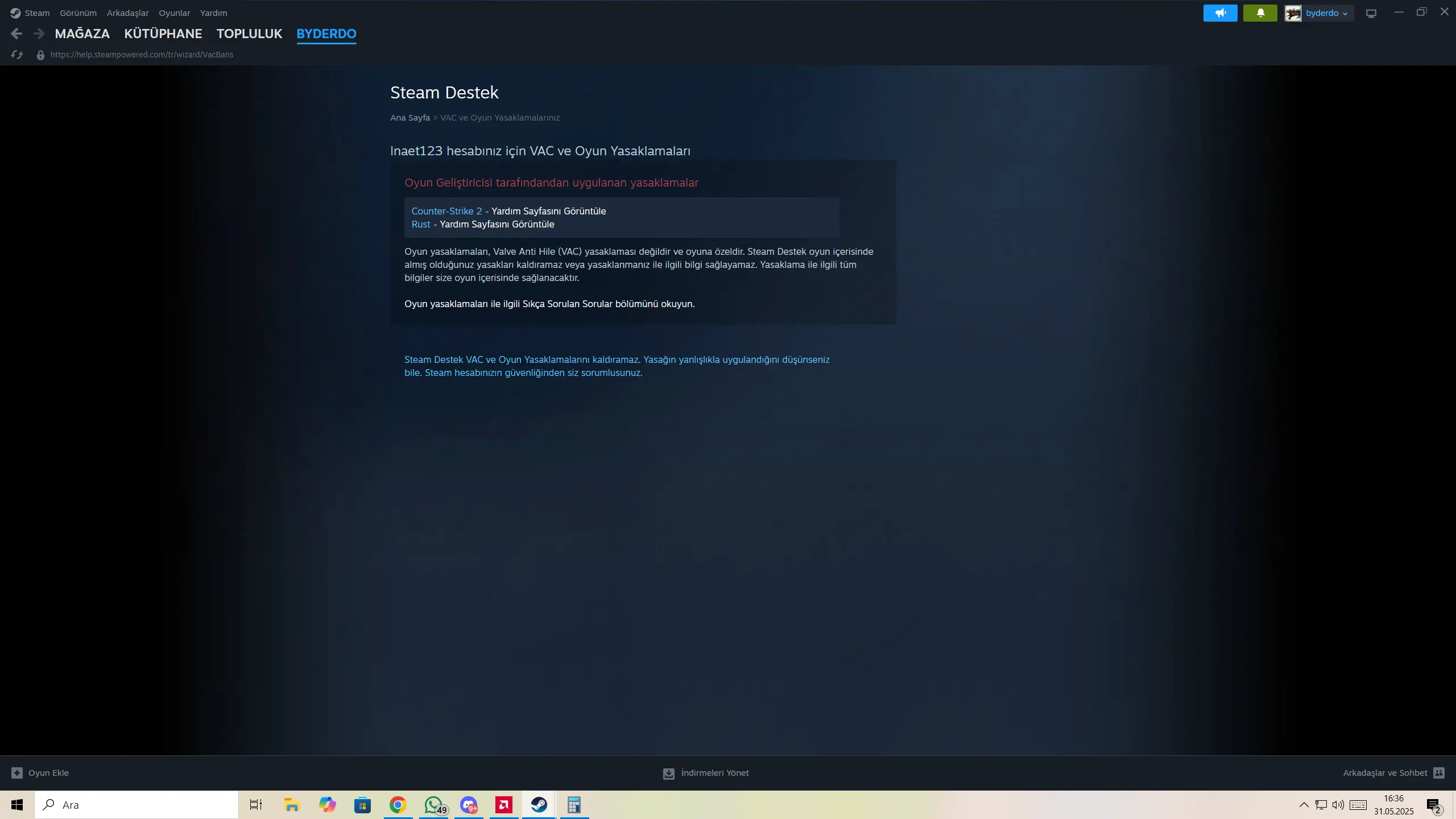The image size is (1456, 819).
Task: Click the İndirmeleri Yönet download icon
Action: (669, 773)
